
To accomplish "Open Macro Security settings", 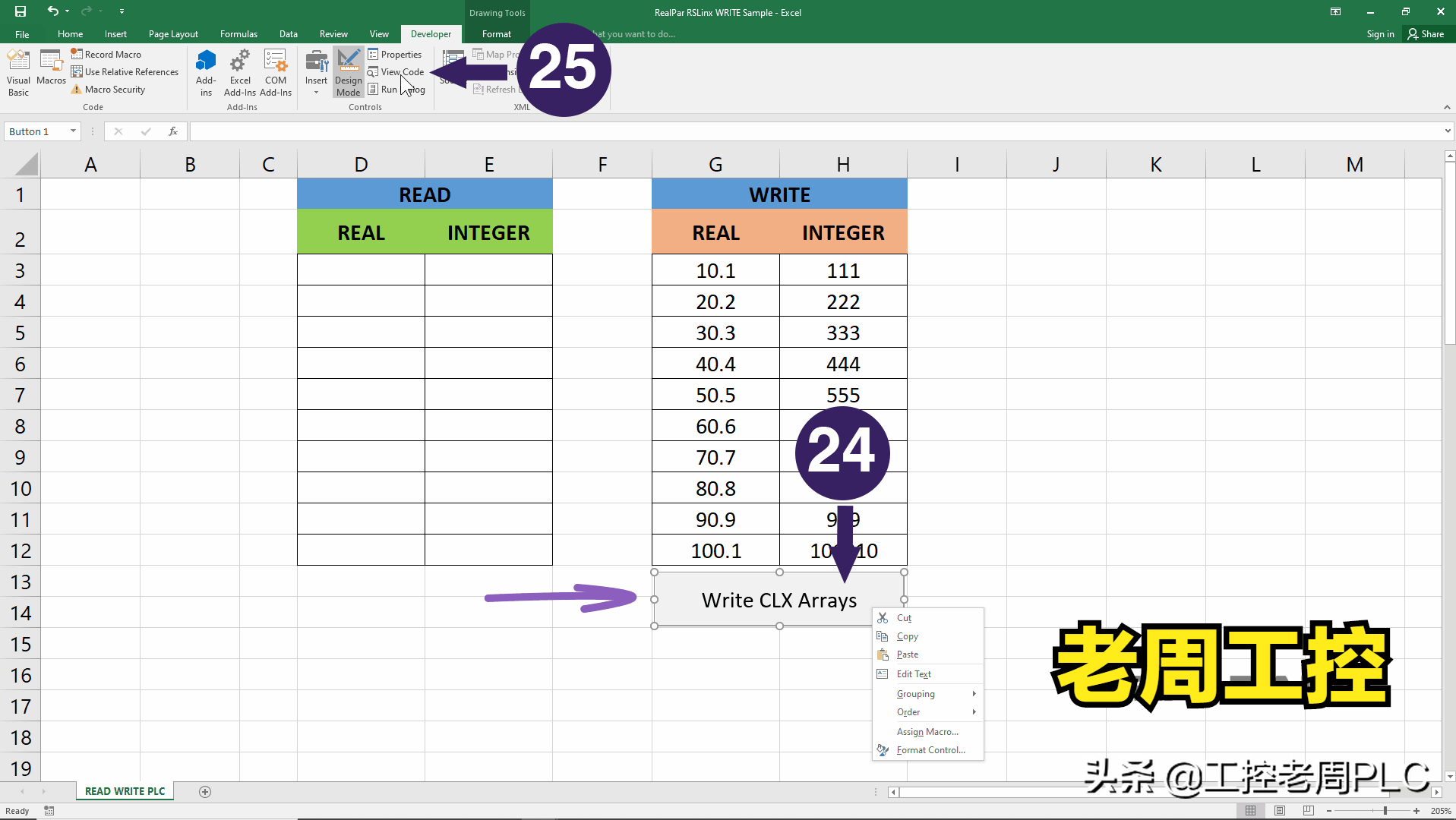I will (114, 89).
